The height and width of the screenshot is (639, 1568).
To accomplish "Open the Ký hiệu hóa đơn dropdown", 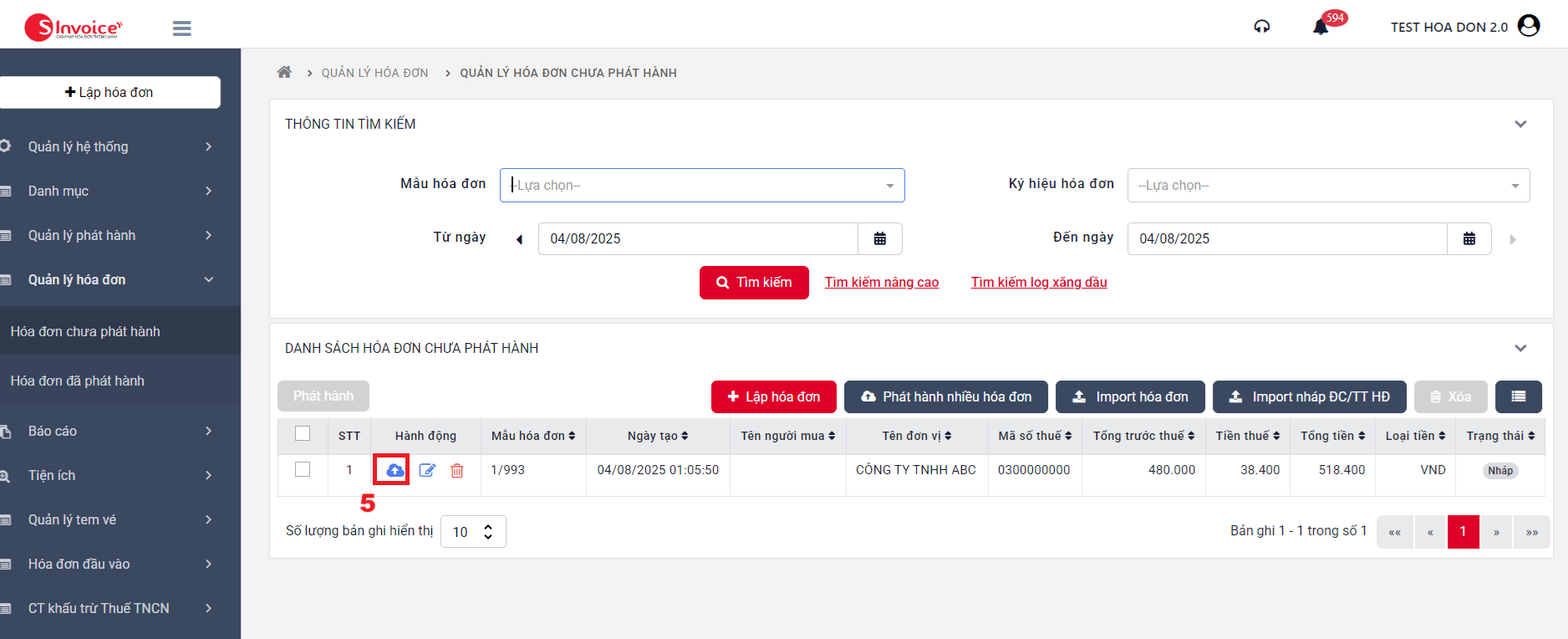I will click(1328, 185).
